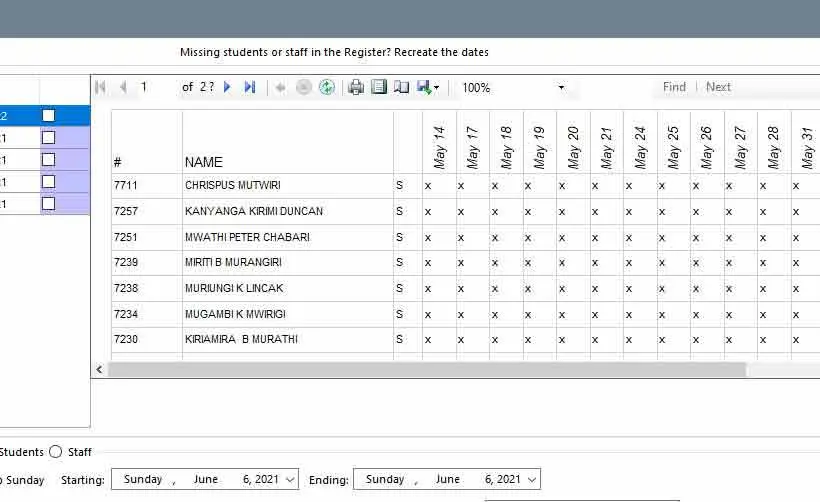Go to next report page
The width and height of the screenshot is (820, 502).
pyautogui.click(x=227, y=87)
